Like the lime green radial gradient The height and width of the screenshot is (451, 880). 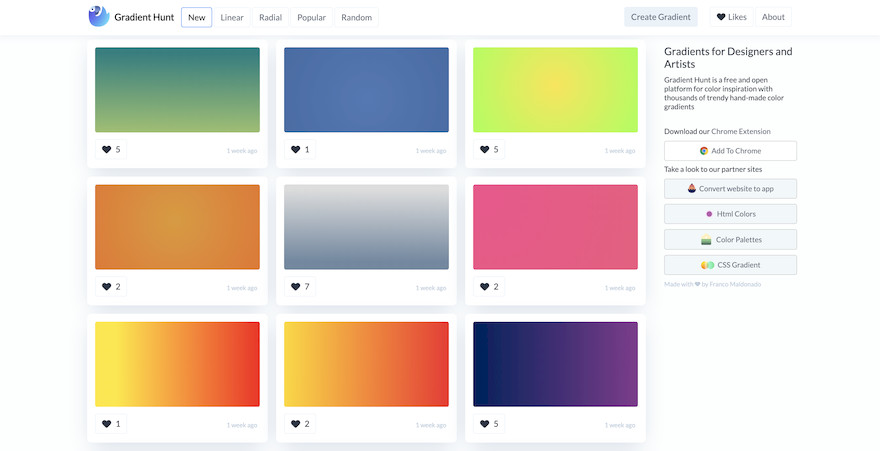pyautogui.click(x=485, y=150)
